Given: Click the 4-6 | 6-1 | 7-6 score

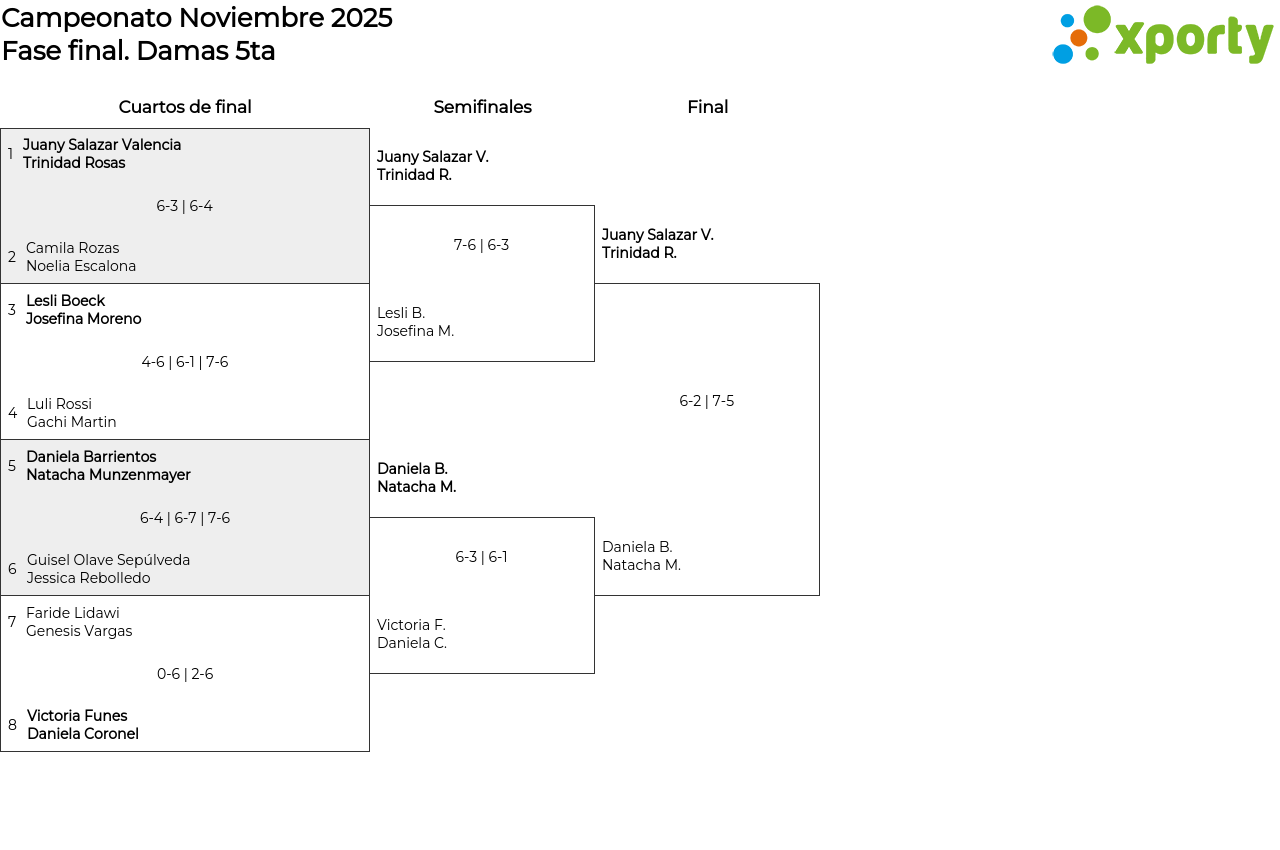Looking at the screenshot, I should pyautogui.click(x=185, y=362).
